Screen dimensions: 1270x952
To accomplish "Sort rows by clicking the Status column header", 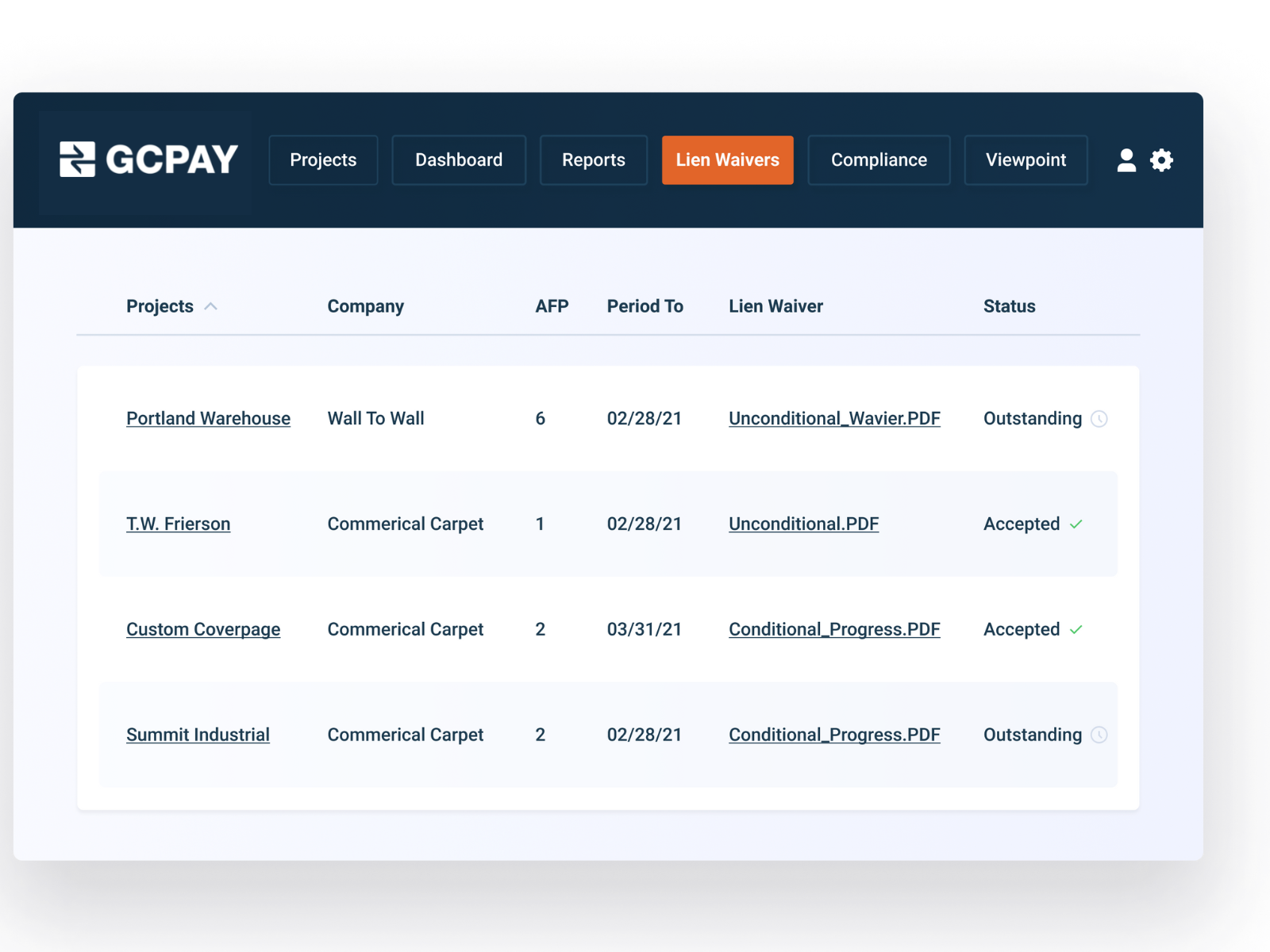I will pyautogui.click(x=1009, y=306).
